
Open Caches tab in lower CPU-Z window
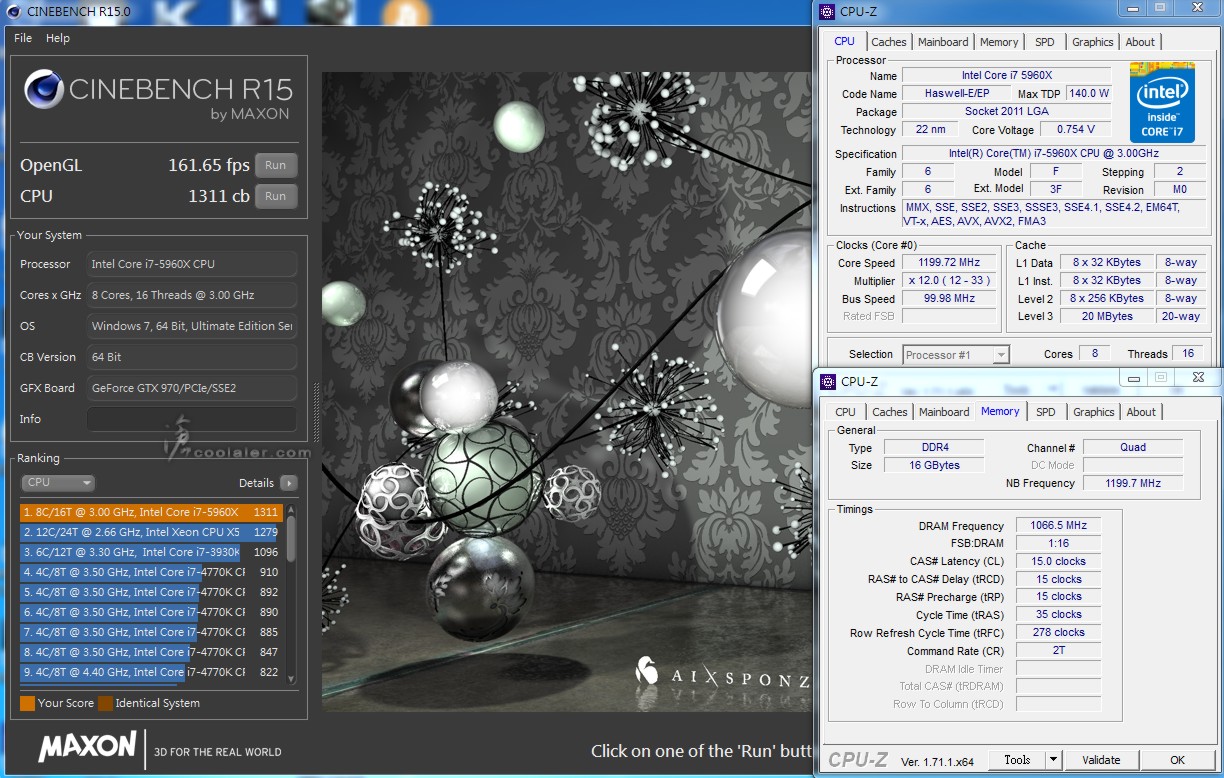click(889, 412)
